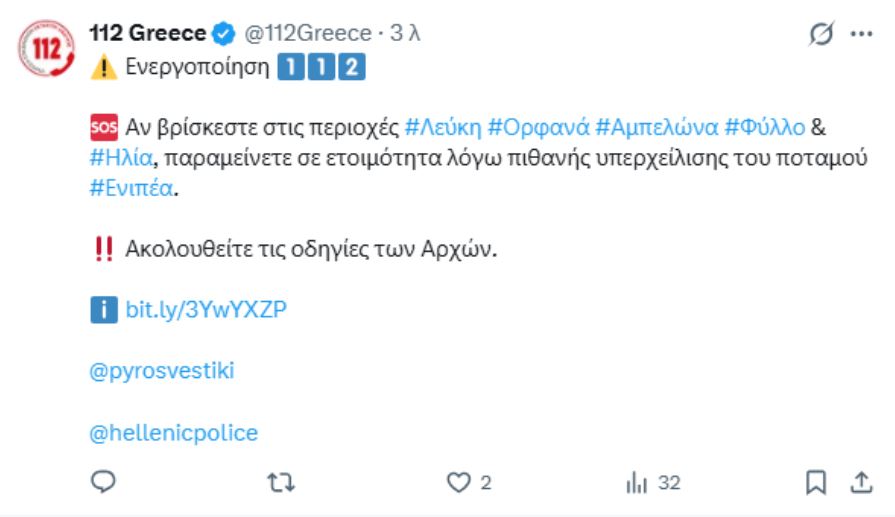Open the #Αμπελώνα hashtag
Screen dimensions: 895x517
(656, 127)
